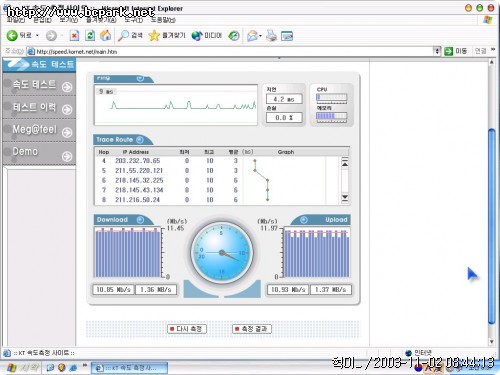Open the Favorites menu in the menu bar
The width and height of the screenshot is (500, 375).
tap(101, 20)
